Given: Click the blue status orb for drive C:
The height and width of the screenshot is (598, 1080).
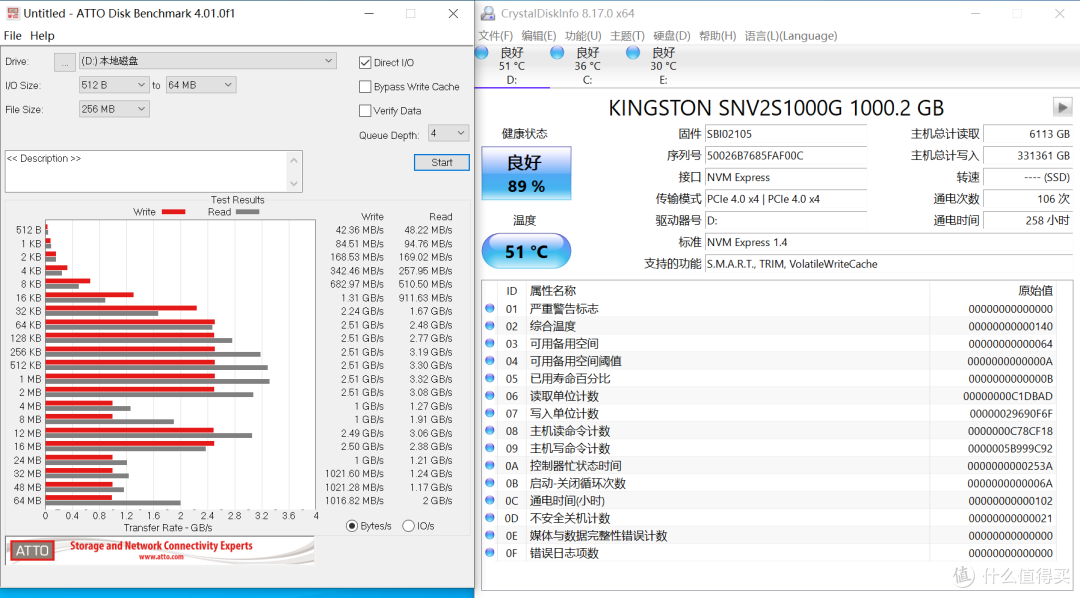Looking at the screenshot, I should pos(557,52).
